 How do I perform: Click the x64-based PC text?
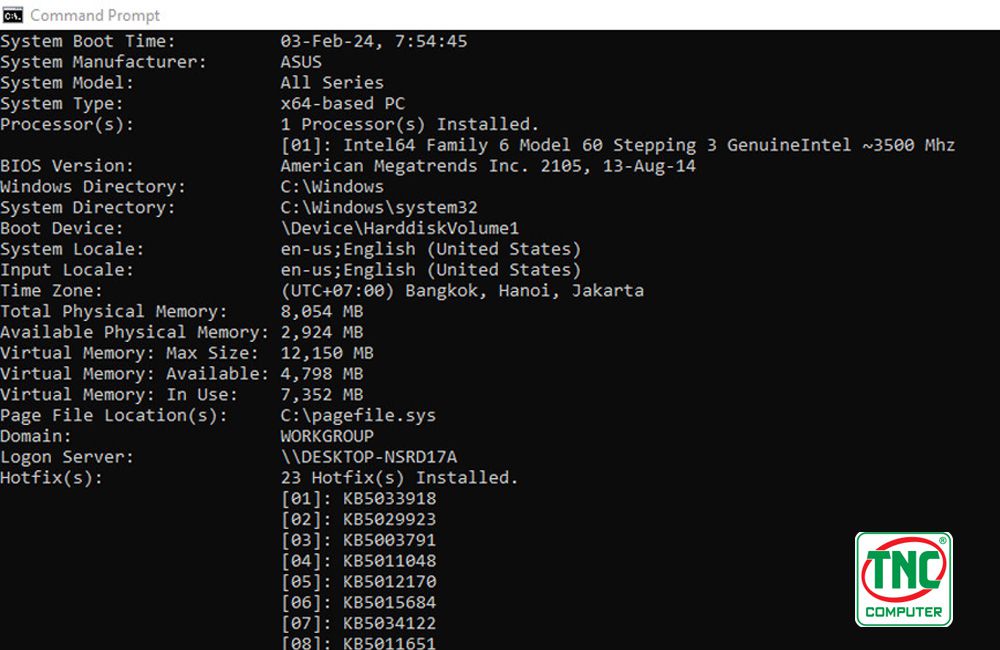(342, 103)
